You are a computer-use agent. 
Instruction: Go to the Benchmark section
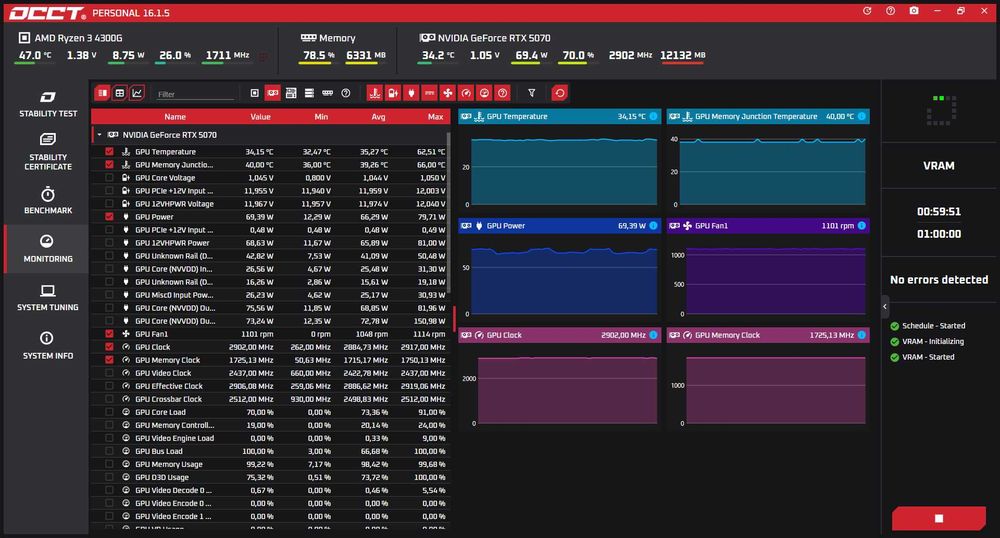pos(48,200)
